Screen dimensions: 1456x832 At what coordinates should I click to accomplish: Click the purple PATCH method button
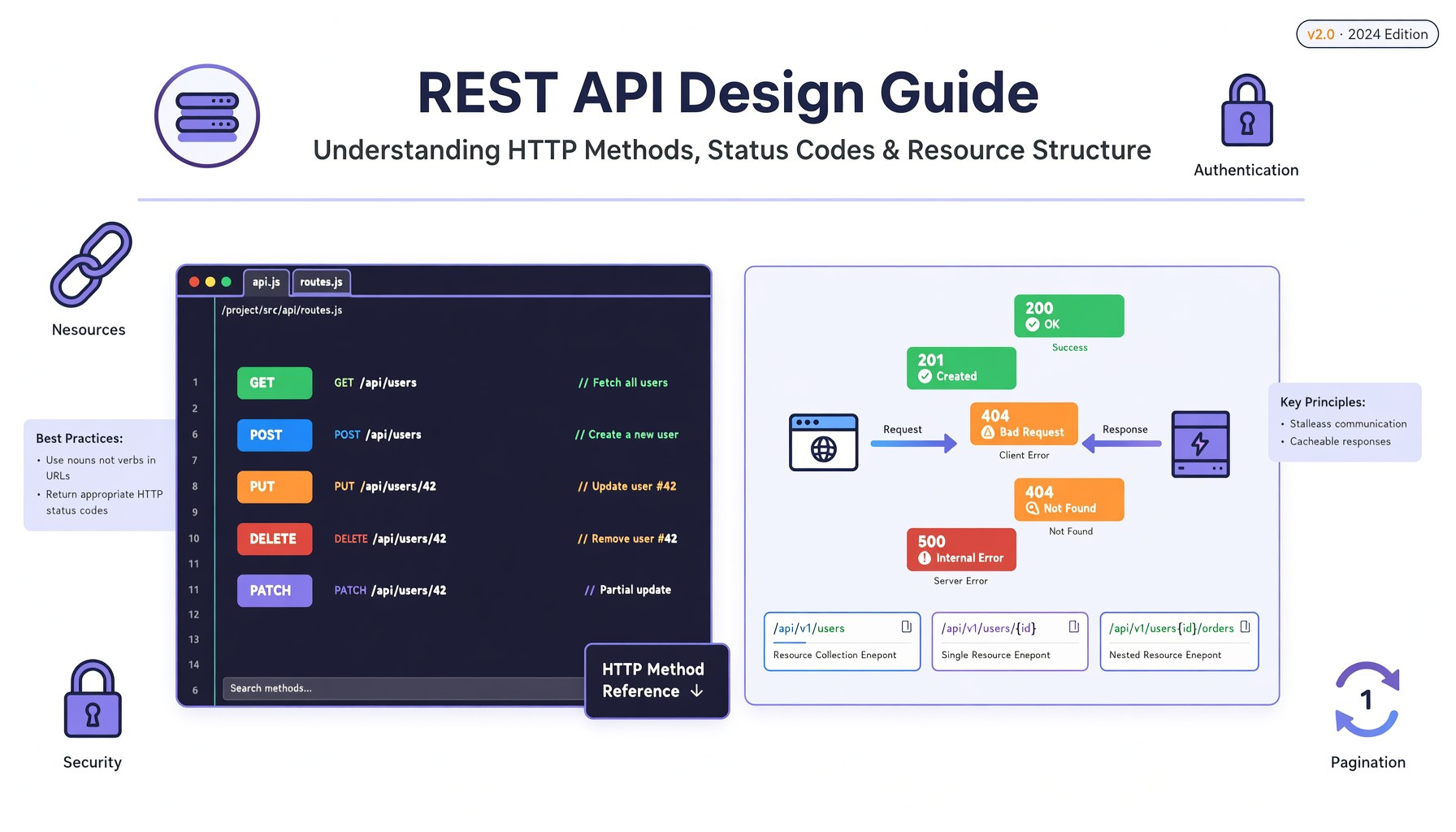point(275,591)
